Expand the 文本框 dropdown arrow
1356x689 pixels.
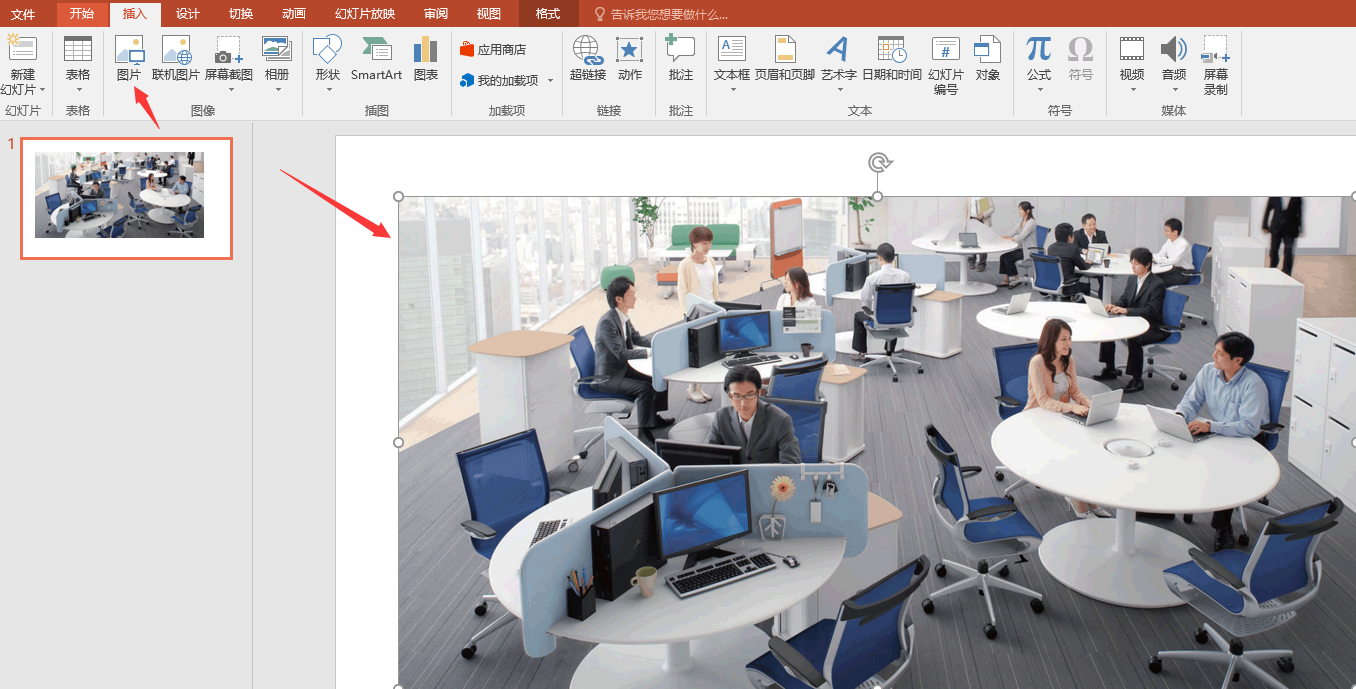coord(732,90)
